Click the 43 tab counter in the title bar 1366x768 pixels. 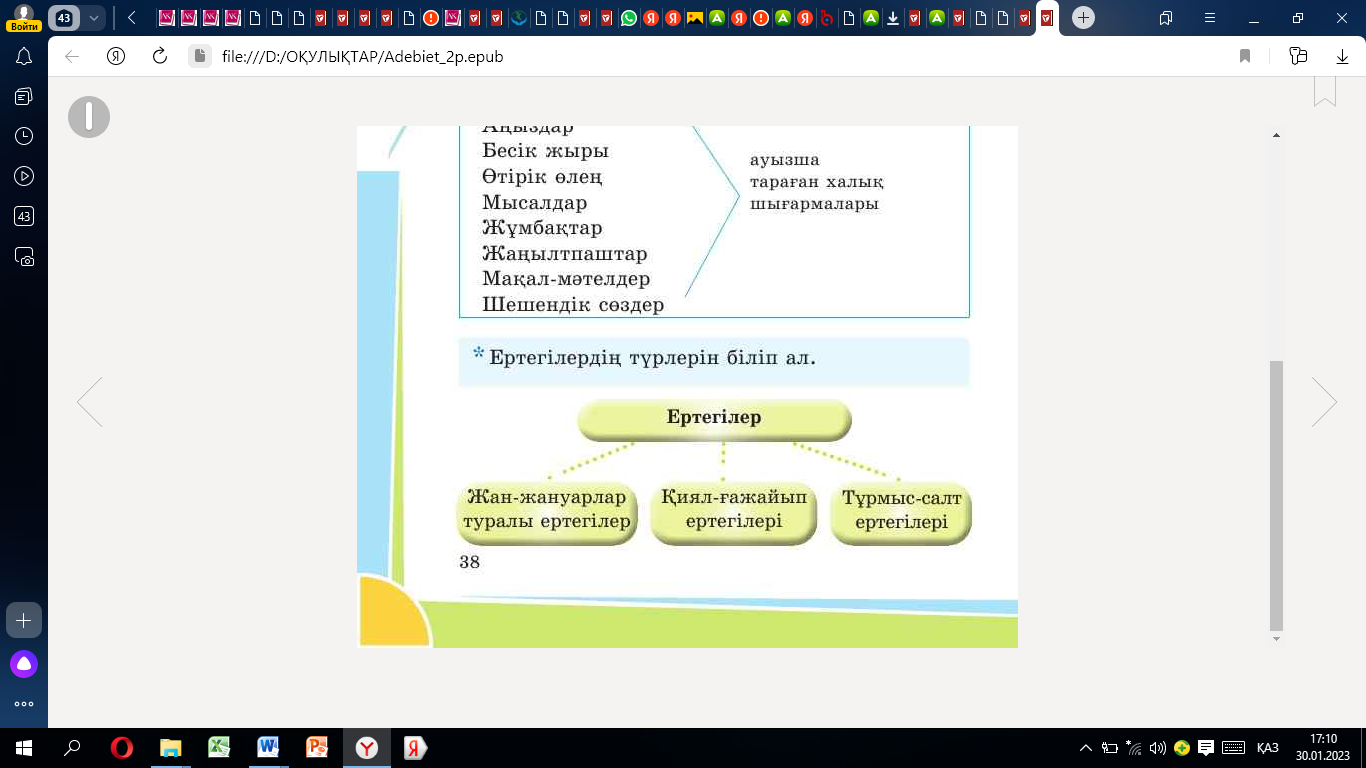click(65, 18)
